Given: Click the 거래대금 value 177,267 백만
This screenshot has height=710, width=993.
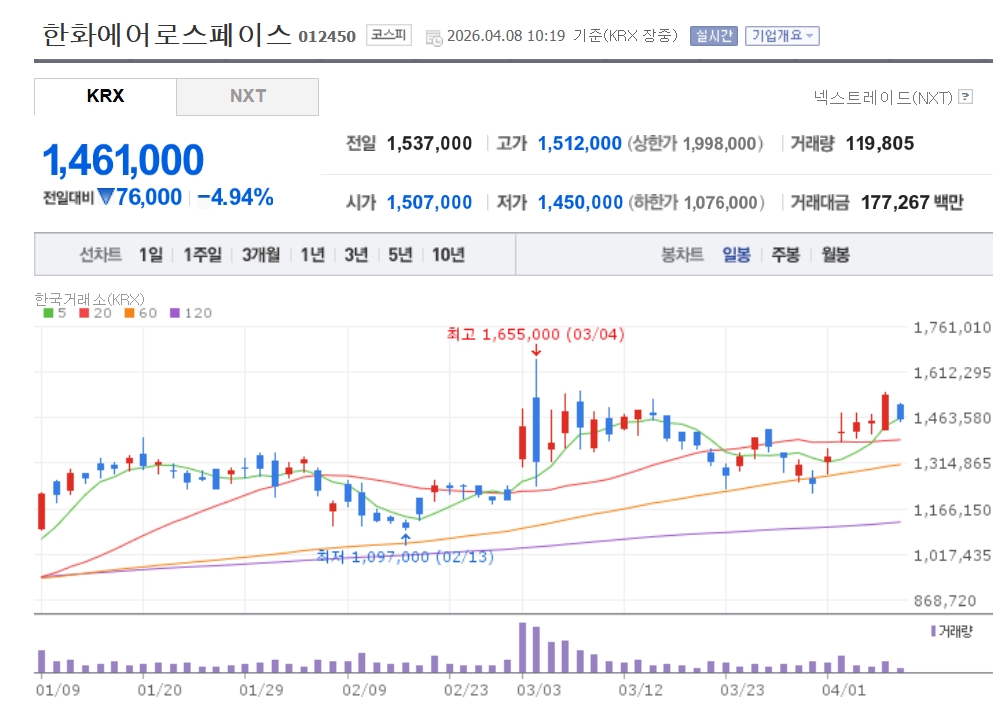Looking at the screenshot, I should pos(912,203).
